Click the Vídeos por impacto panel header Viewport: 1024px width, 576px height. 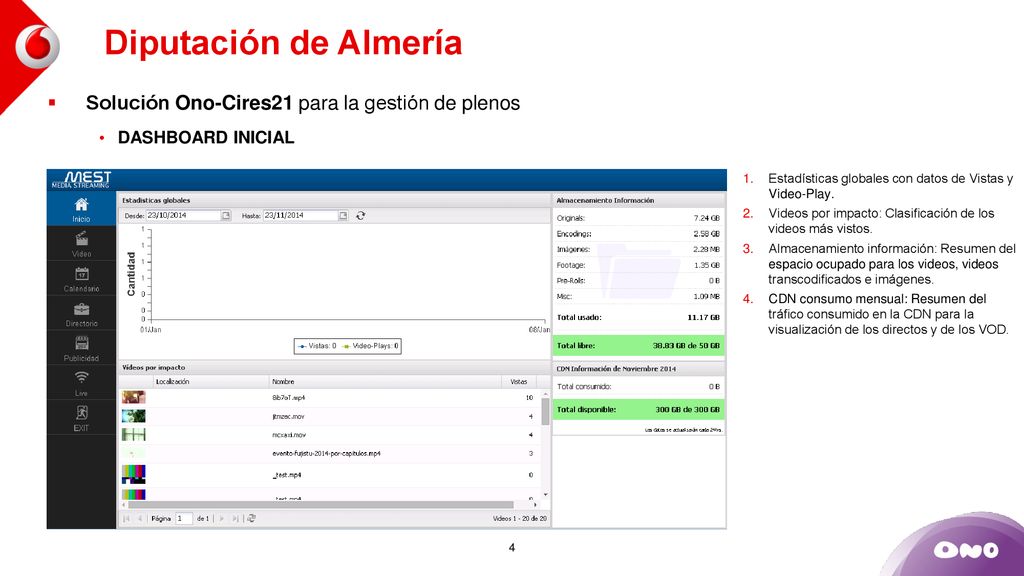pyautogui.click(x=334, y=368)
